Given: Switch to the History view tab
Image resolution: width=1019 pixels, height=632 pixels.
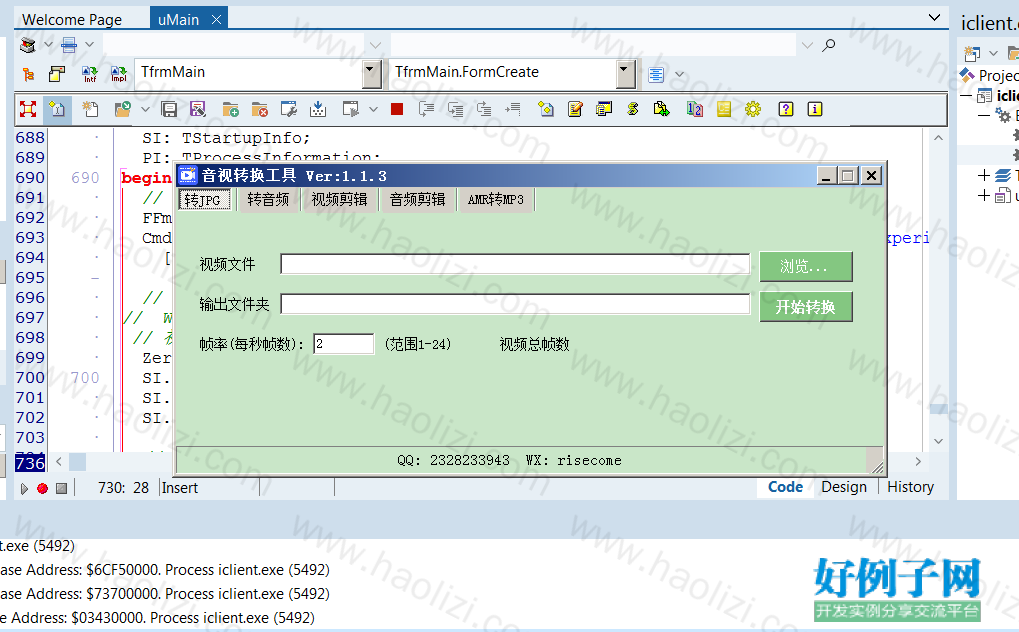Looking at the screenshot, I should point(910,487).
